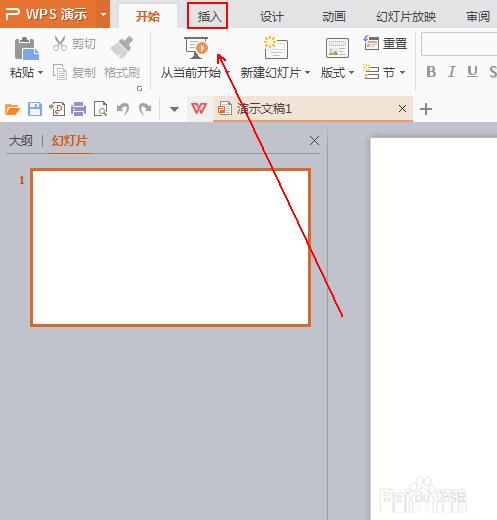Click the Save floppy disk icon
Screen dimensions: 497x520
[35, 109]
